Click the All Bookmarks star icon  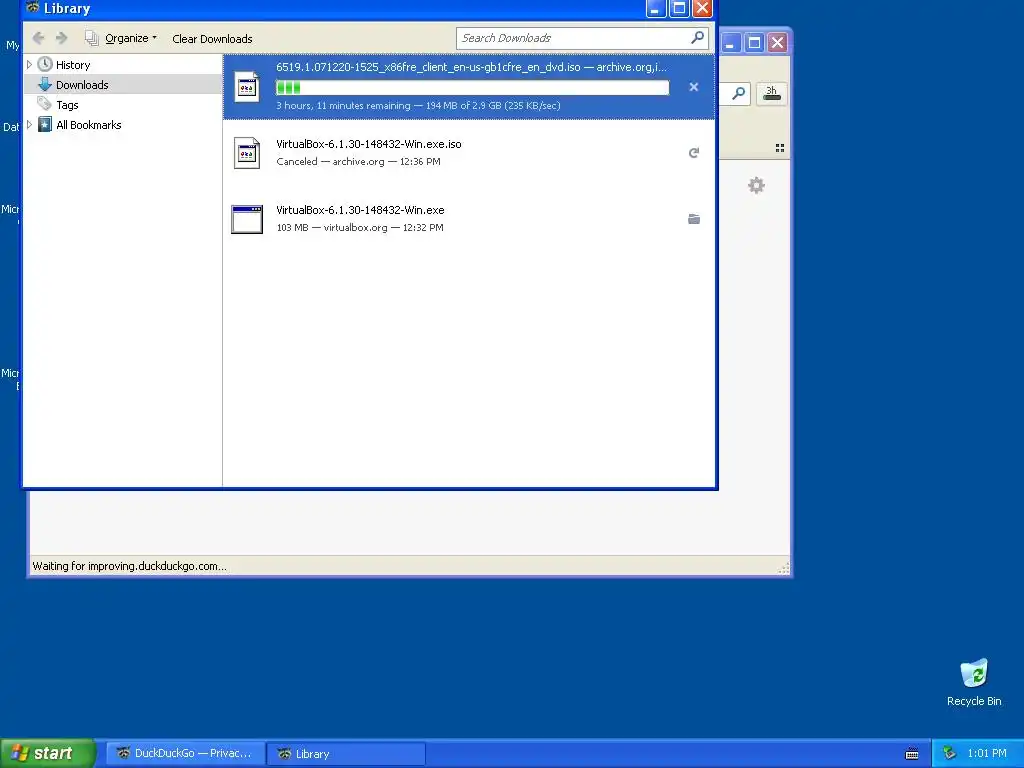click(x=44, y=124)
